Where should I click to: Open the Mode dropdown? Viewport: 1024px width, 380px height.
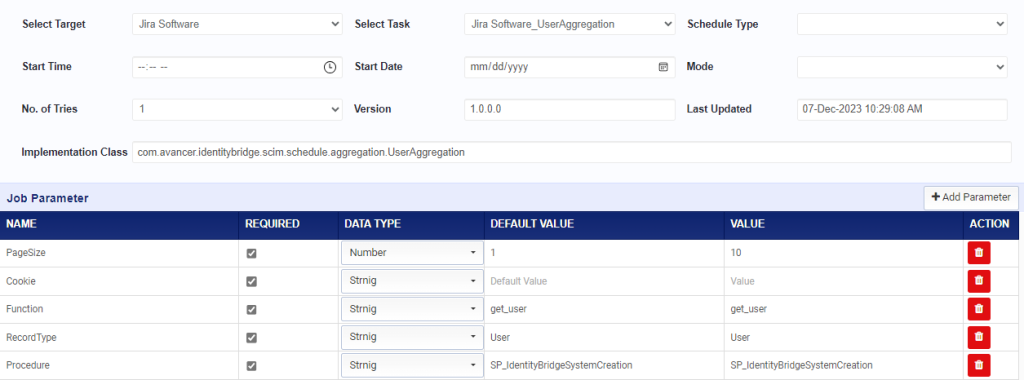(x=903, y=67)
